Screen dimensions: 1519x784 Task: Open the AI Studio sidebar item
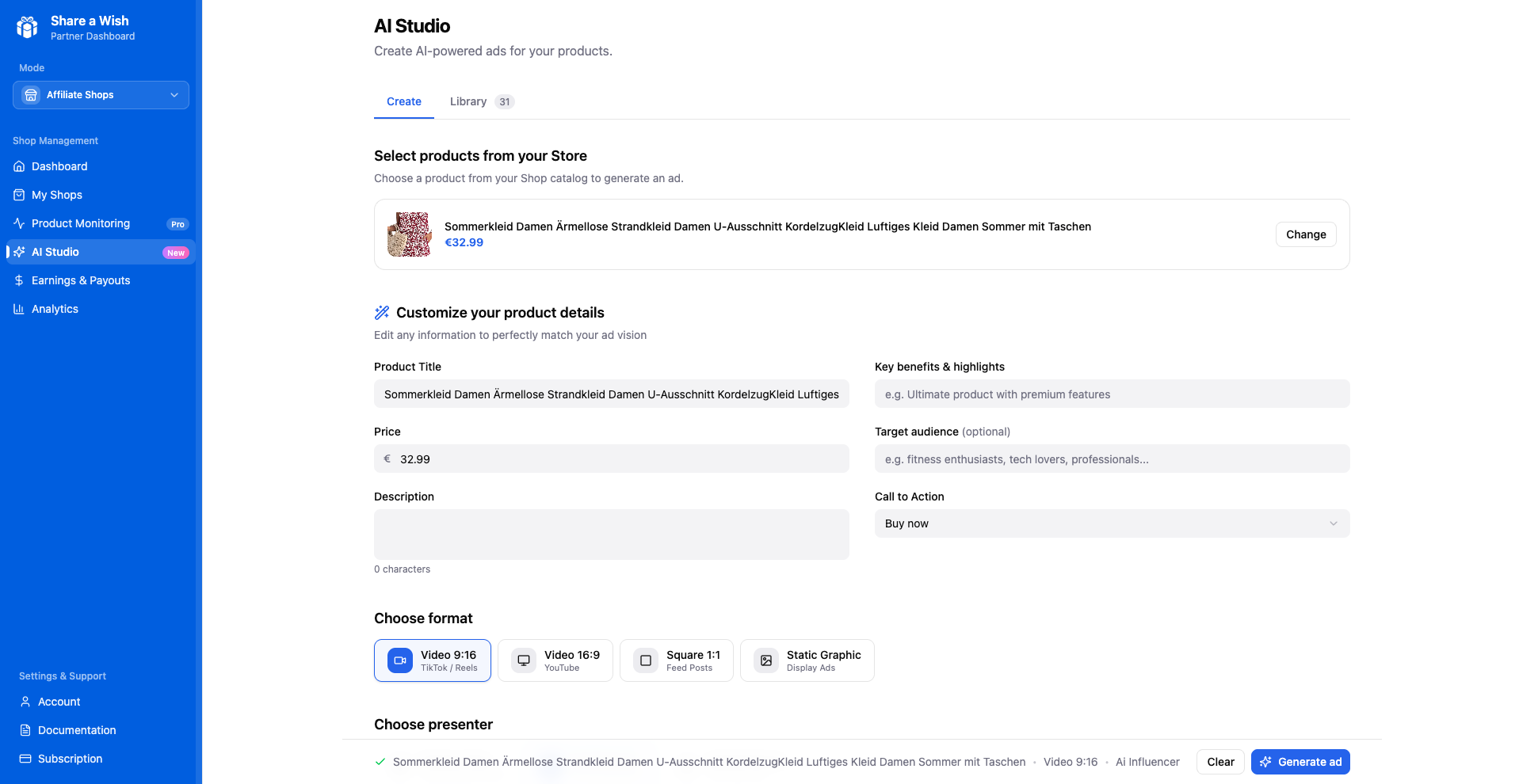click(x=55, y=252)
